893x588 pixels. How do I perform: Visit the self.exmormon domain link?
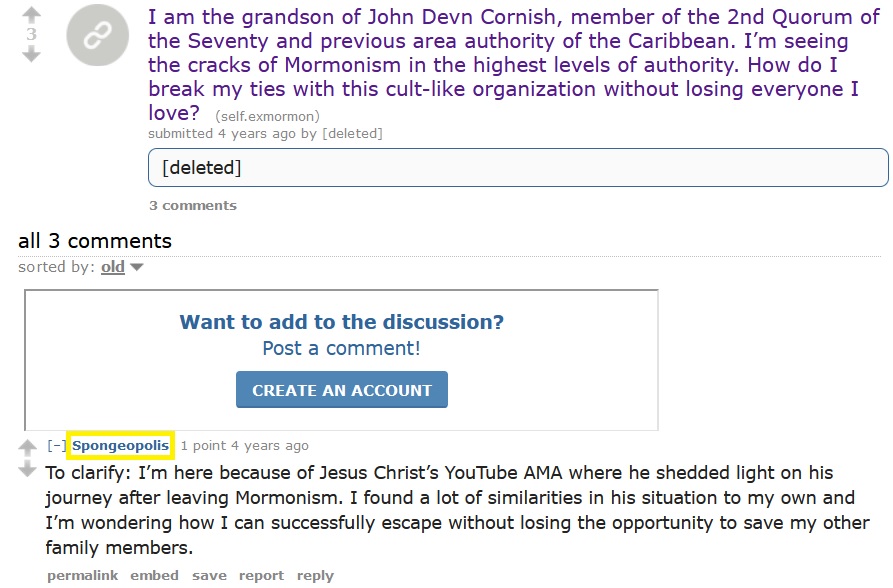(x=267, y=116)
